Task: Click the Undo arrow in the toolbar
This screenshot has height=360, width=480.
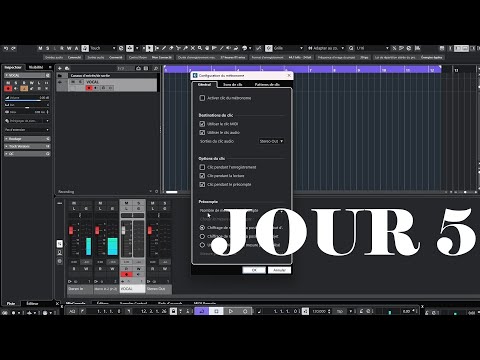Action: pyautogui.click(x=6, y=49)
